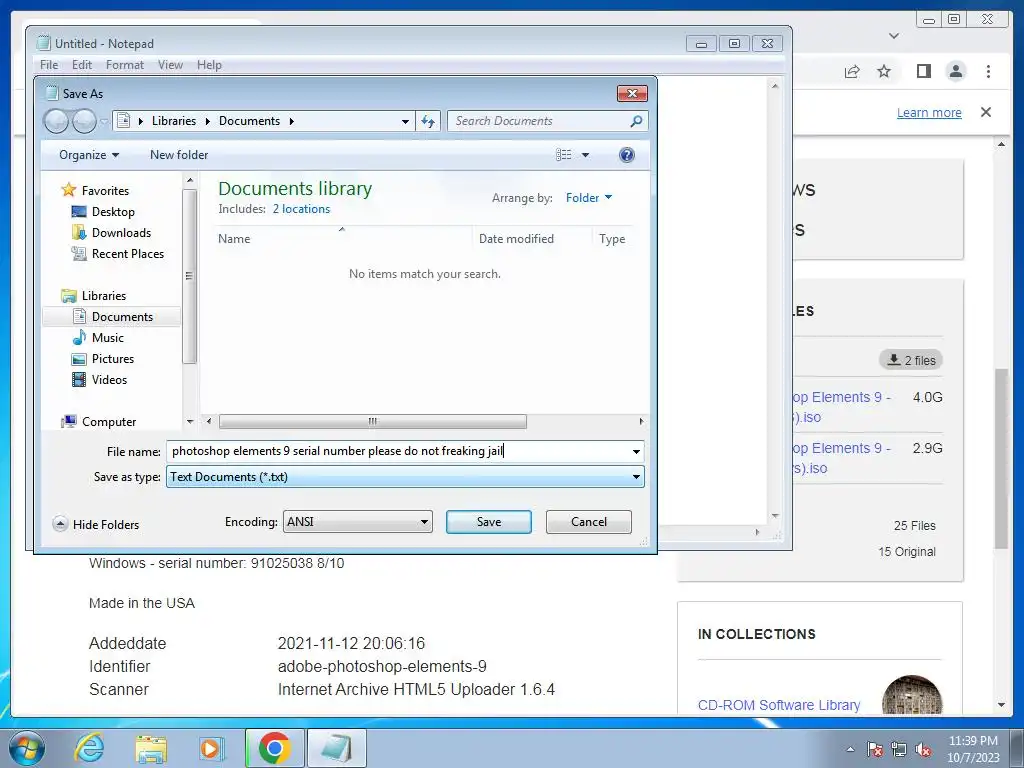Viewport: 1024px width, 768px height.
Task: Open the Windows Start button
Action: [26, 748]
